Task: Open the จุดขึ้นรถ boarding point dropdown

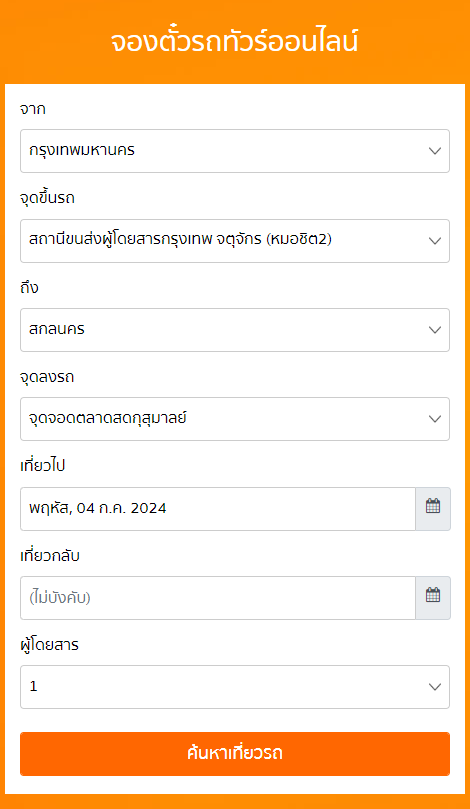Action: [235, 241]
